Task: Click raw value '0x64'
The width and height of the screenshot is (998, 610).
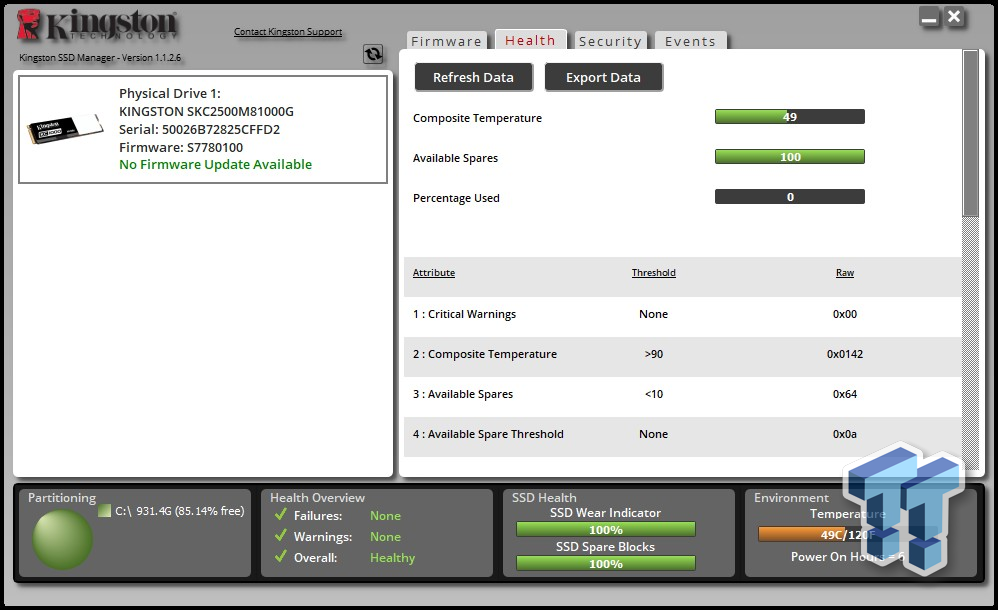Action: click(845, 394)
